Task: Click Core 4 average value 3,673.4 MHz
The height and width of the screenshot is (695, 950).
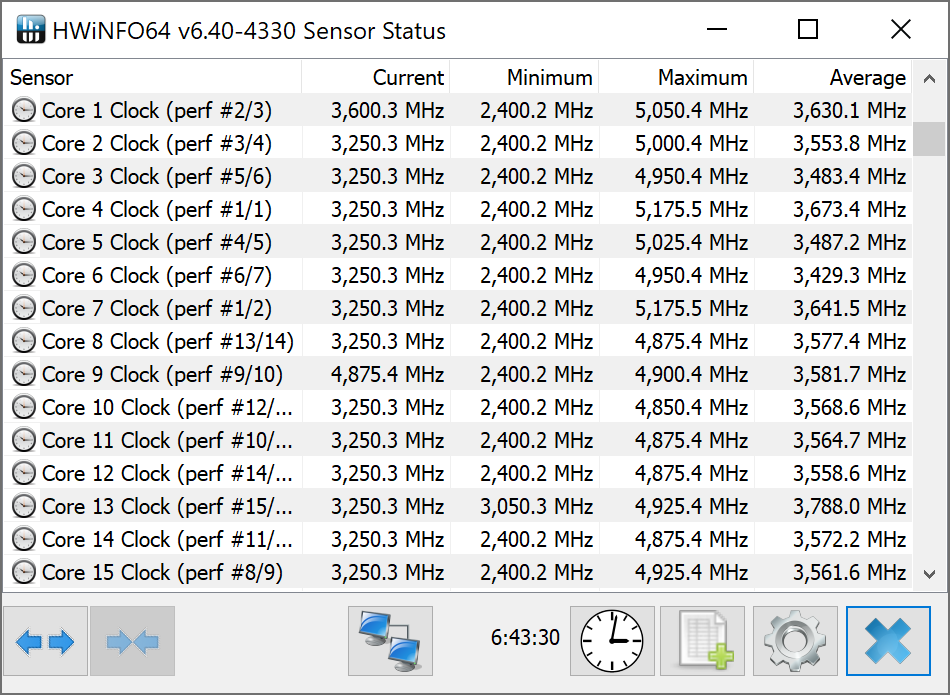Action: 849,210
